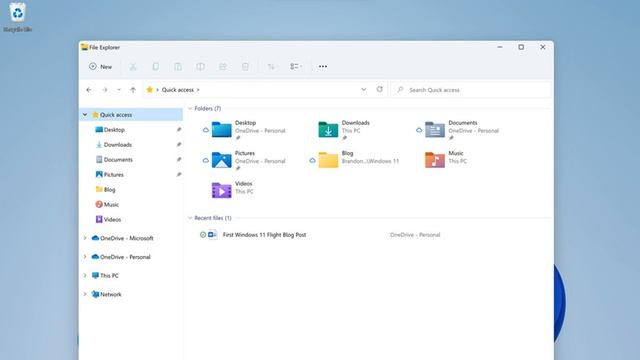
Task: Click the Paste toolbar icon
Action: 178,67
